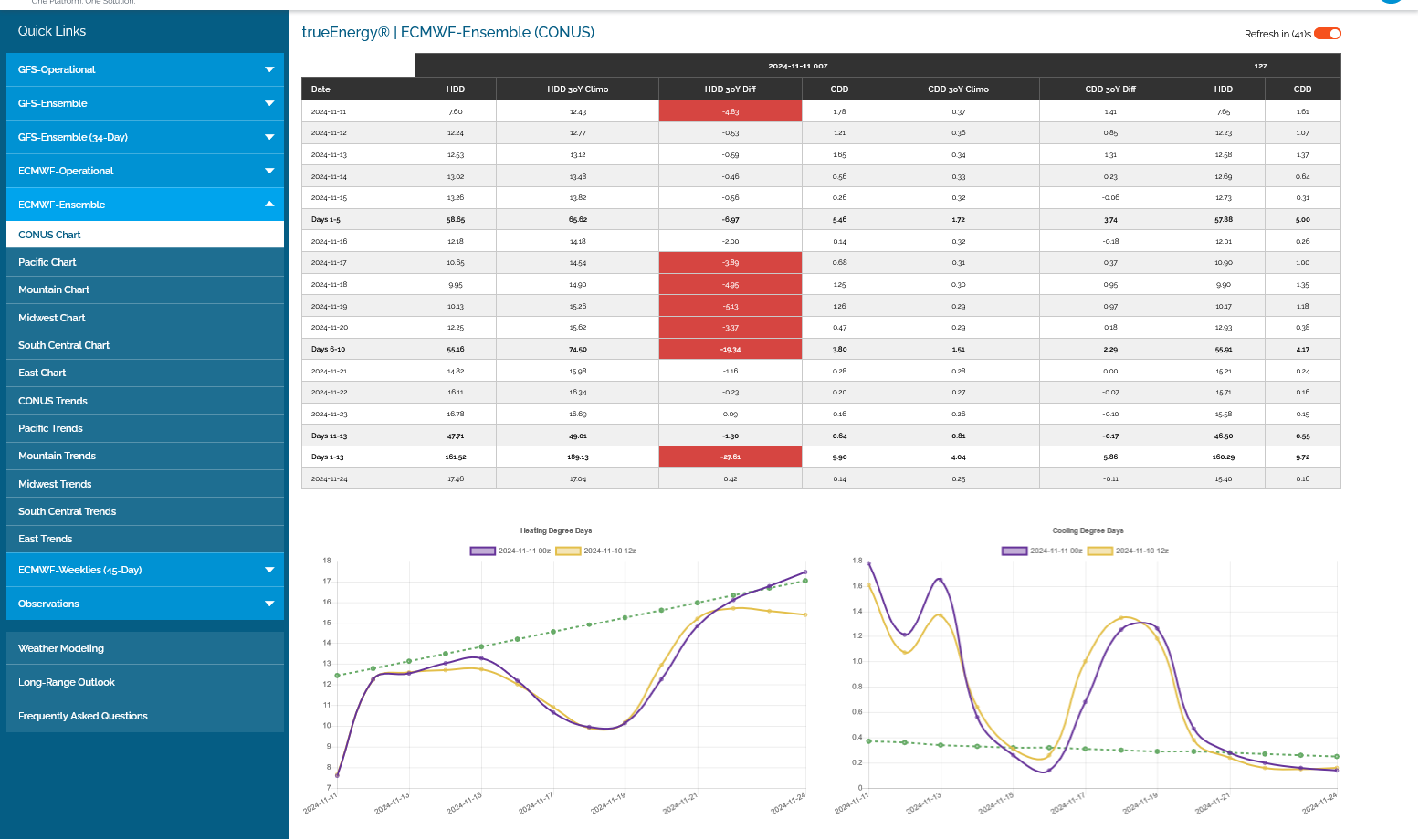Expand ECMWF-Weeklies (45-Day) section arrow
Viewport: 1419px width, 840px height.
[x=269, y=570]
